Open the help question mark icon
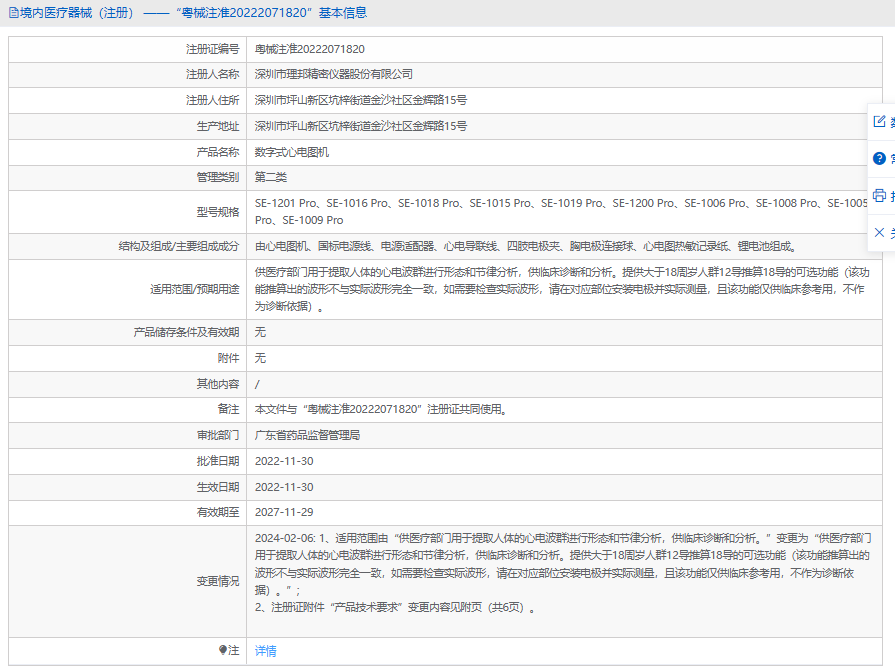The width and height of the screenshot is (895, 668). [x=879, y=158]
